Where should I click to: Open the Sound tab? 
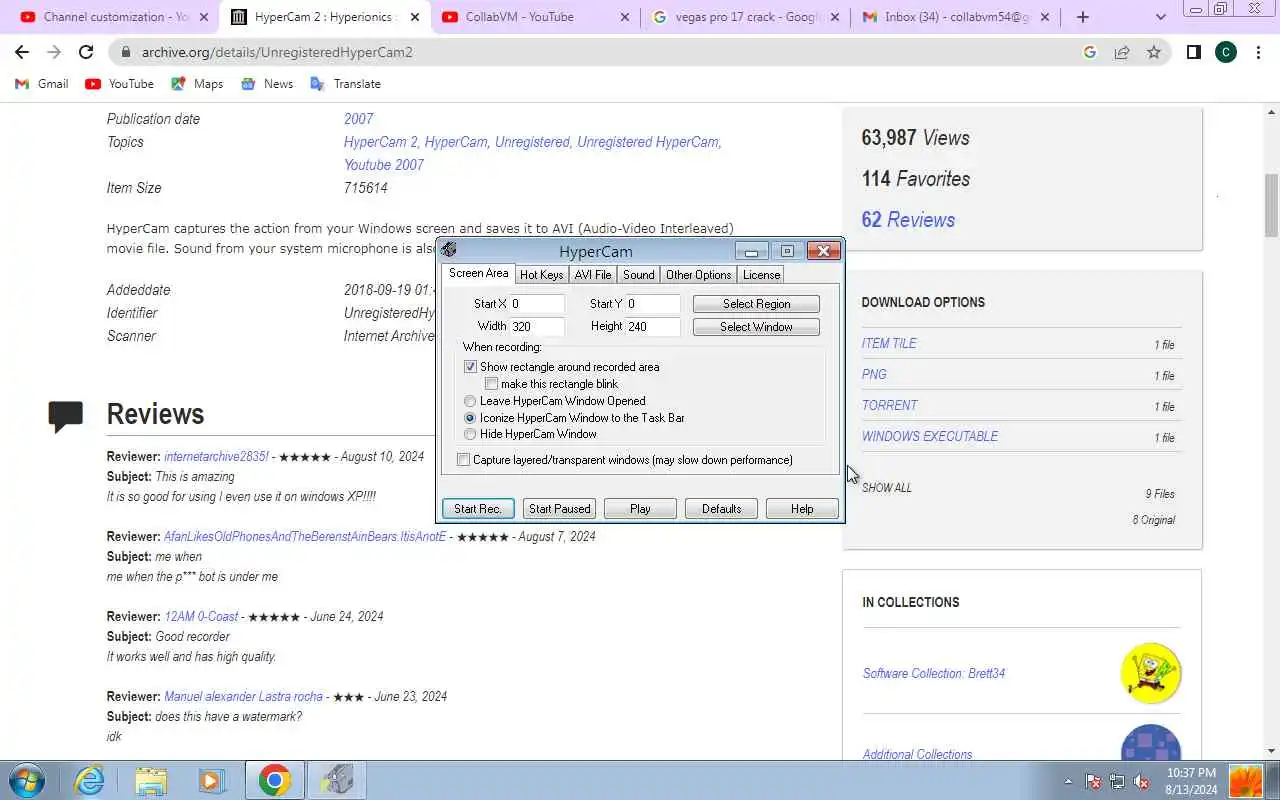pyautogui.click(x=638, y=275)
